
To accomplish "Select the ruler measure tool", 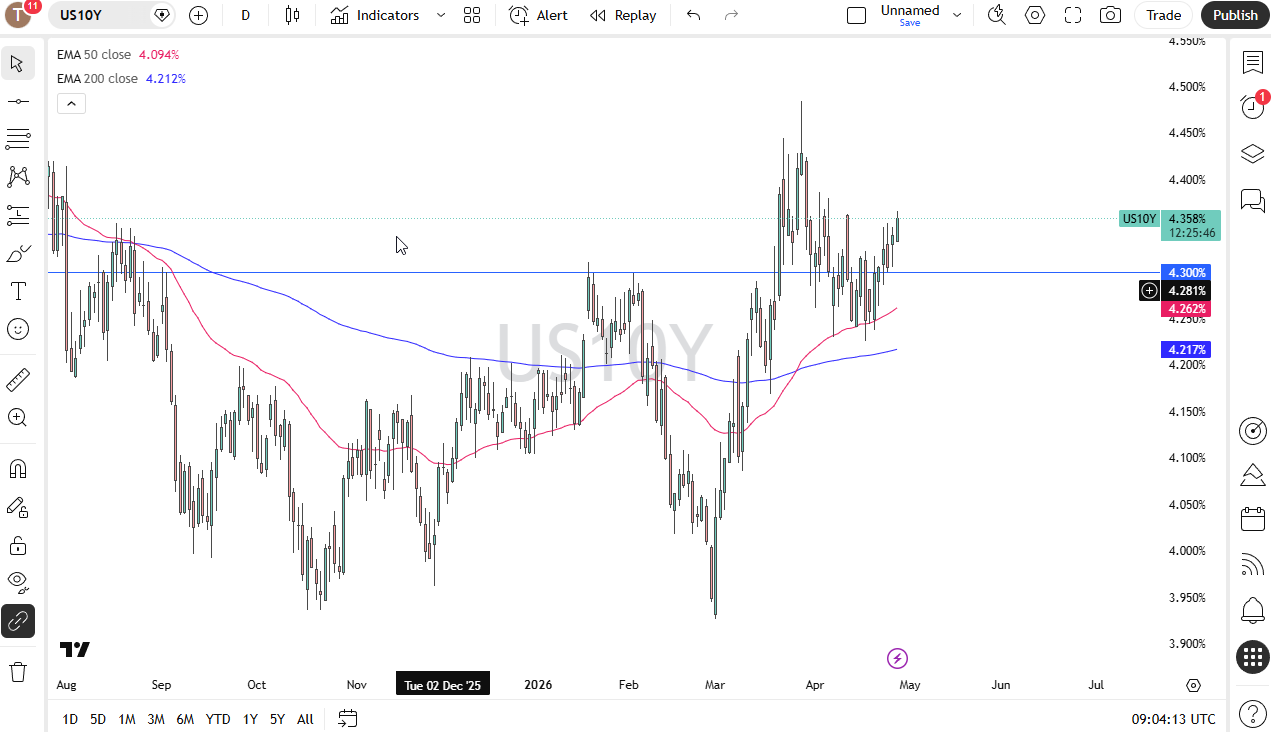I will [17, 380].
